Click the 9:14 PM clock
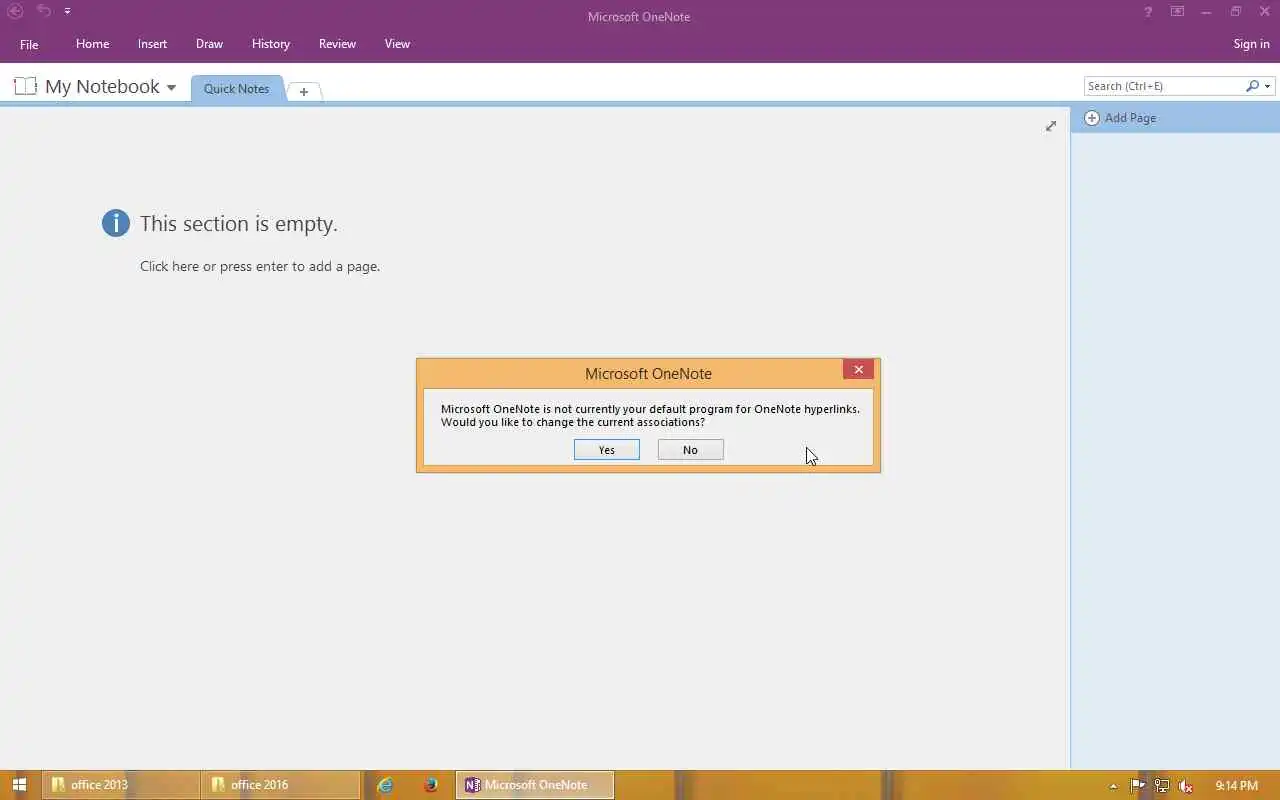 (1236, 786)
